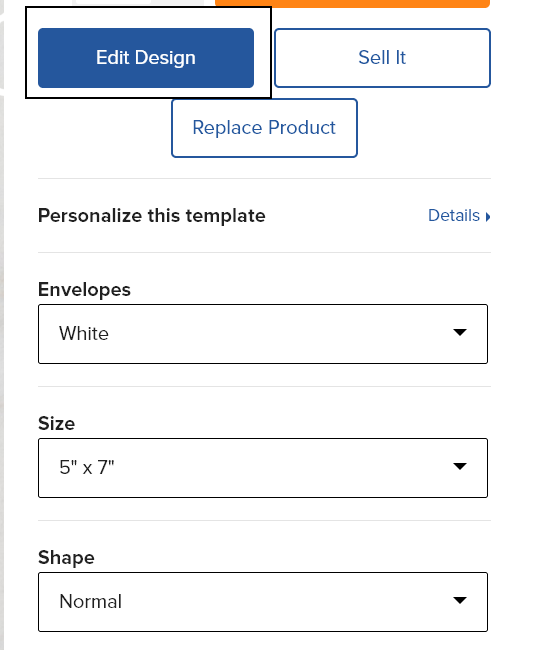Open the Size dropdown
543x650 pixels.
point(263,468)
